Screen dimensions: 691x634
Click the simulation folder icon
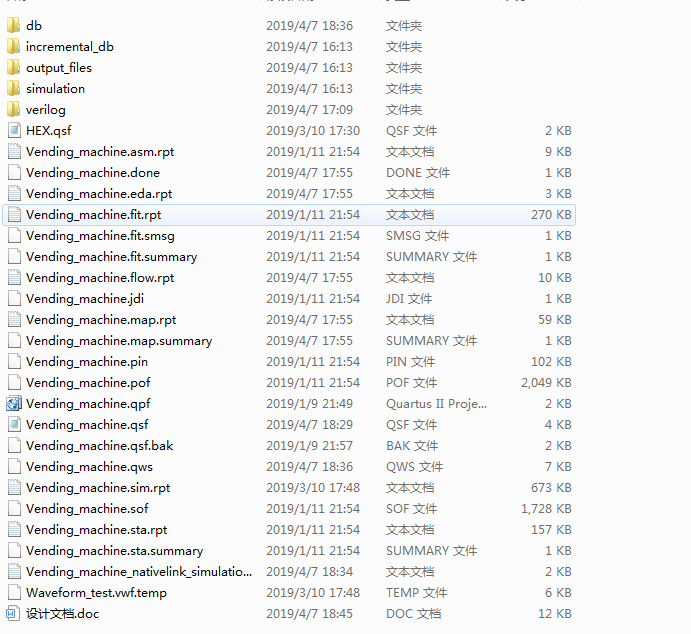14,88
